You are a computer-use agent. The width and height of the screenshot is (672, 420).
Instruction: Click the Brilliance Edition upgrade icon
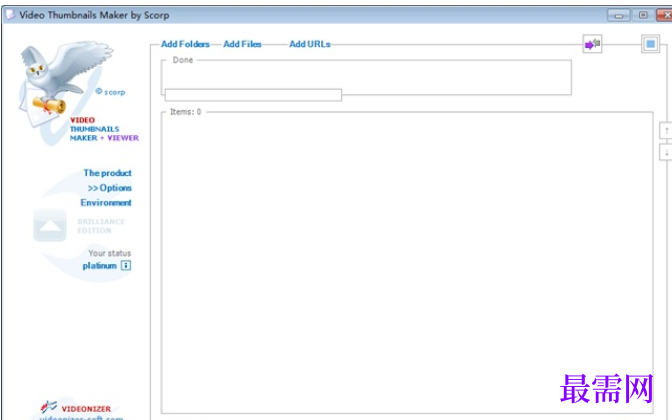[50, 225]
